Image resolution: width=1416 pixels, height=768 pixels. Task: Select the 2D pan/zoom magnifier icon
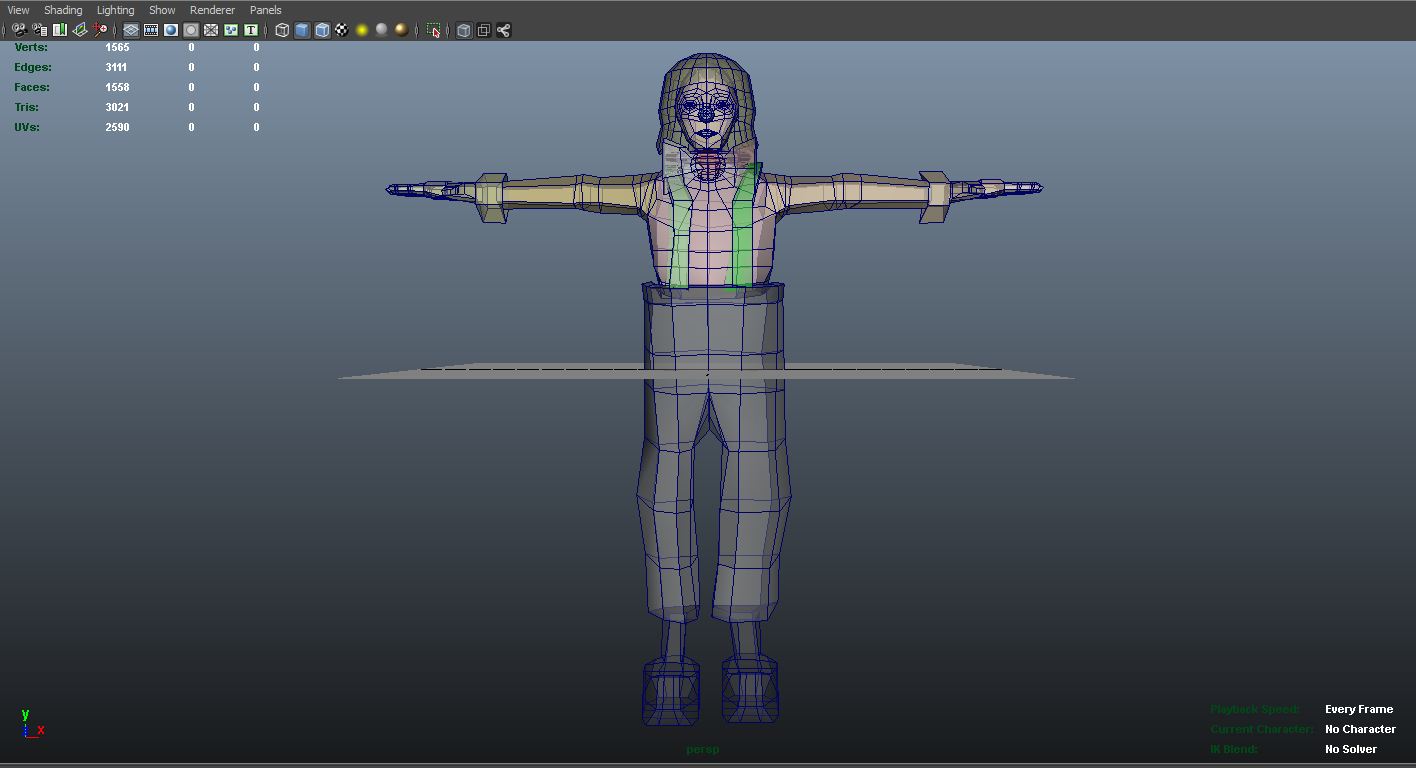[100, 30]
